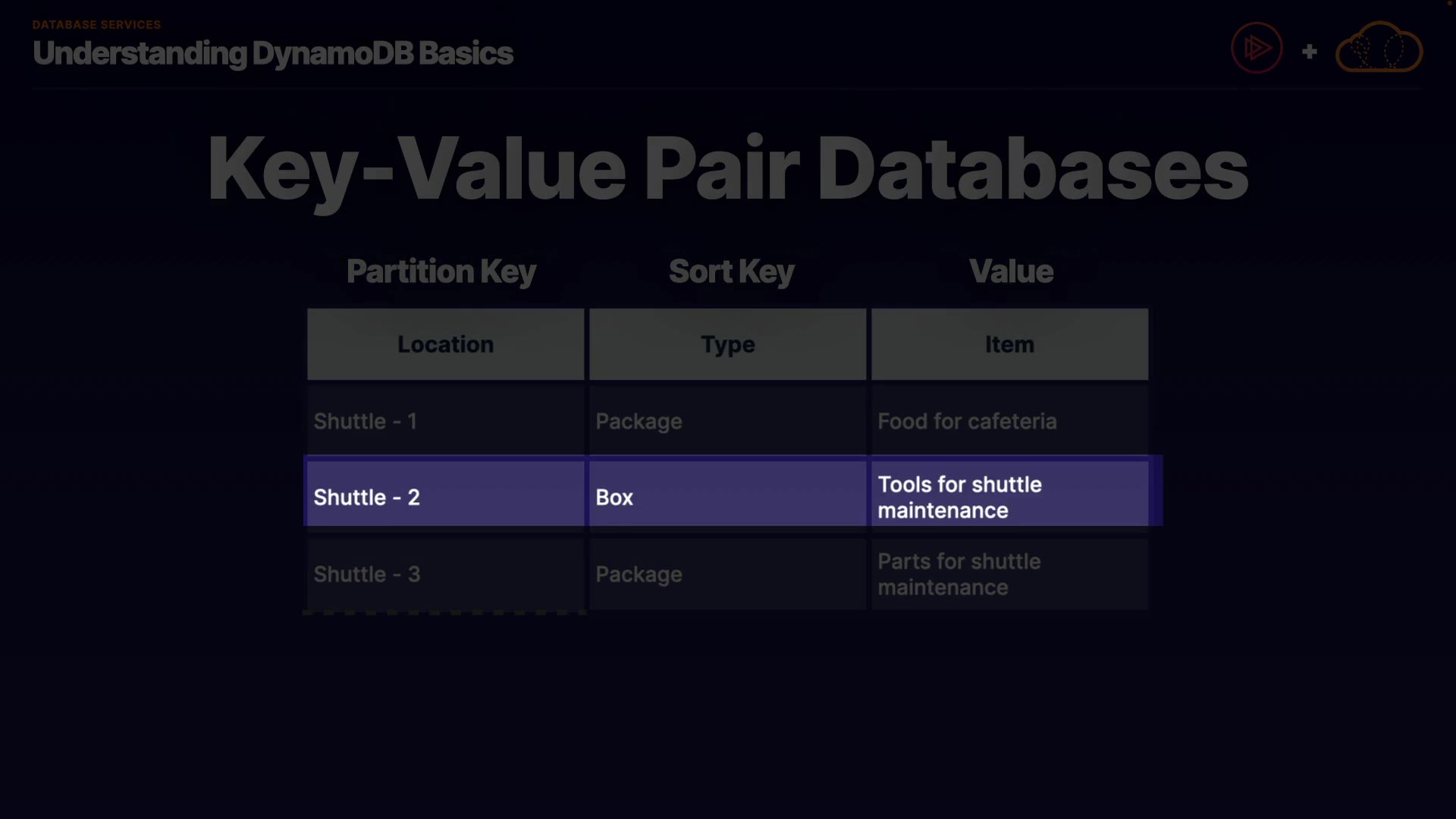Click Package cell in Shuttle - 1 row
Screen dimensions: 1456x819
click(x=727, y=421)
